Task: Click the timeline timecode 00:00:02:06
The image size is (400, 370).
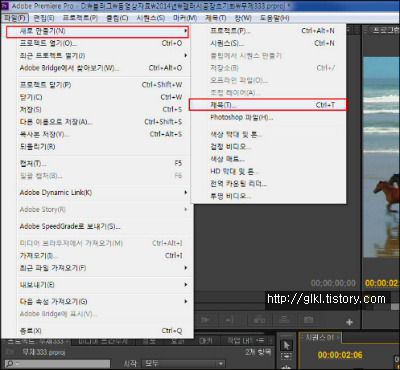Action: (x=340, y=355)
